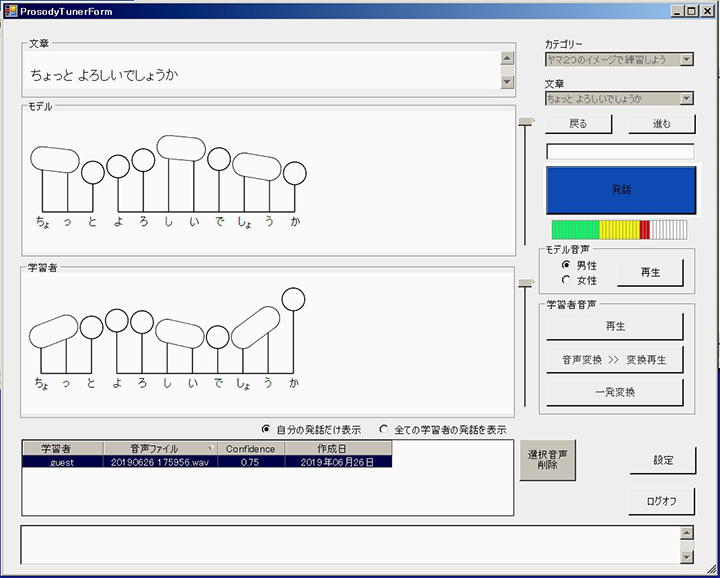Advance with the 進む button
Screen dimensions: 720x578
(661, 125)
